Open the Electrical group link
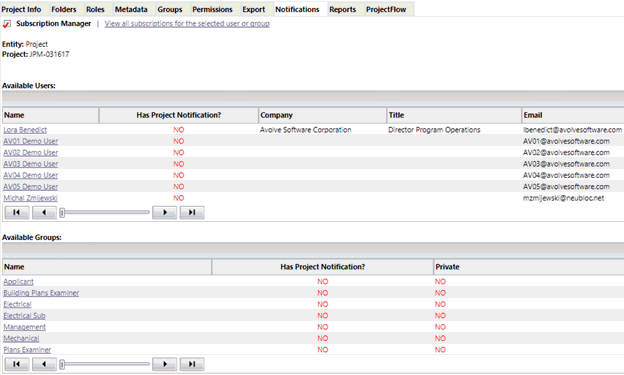624x375 pixels. coord(17,304)
